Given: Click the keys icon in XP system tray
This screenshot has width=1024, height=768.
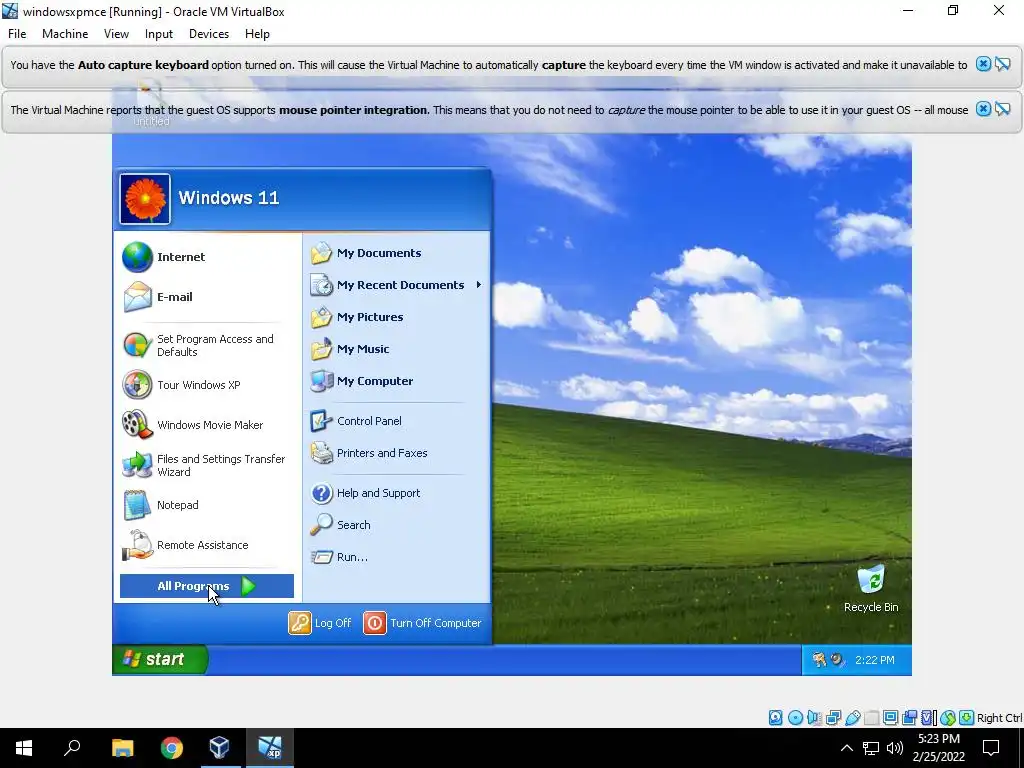Looking at the screenshot, I should coord(819,660).
